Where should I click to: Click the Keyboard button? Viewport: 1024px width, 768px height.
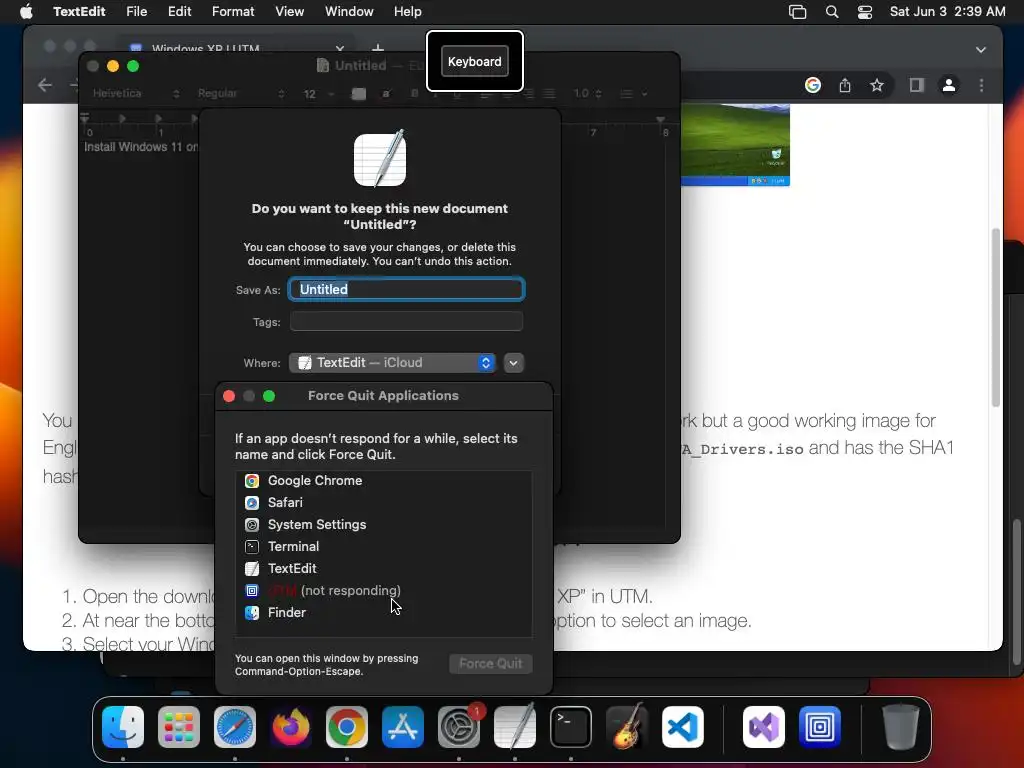click(x=475, y=61)
